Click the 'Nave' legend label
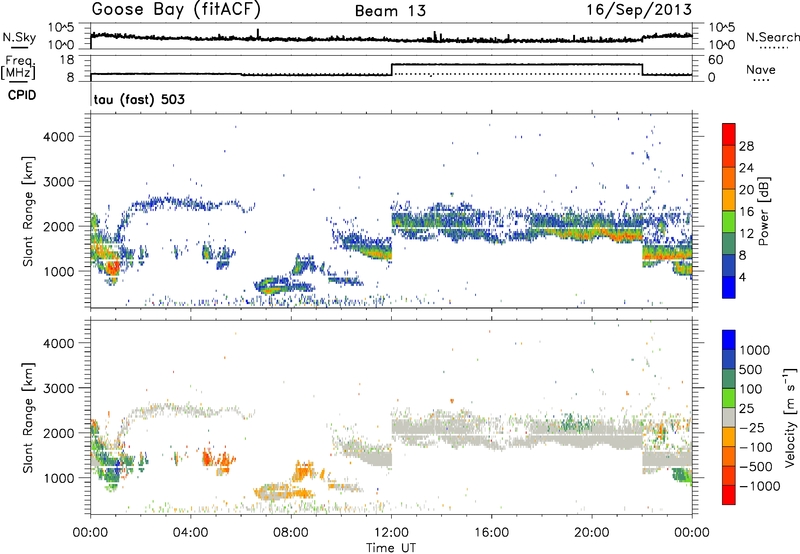Viewport: 800px width, 554px height. coord(761,69)
